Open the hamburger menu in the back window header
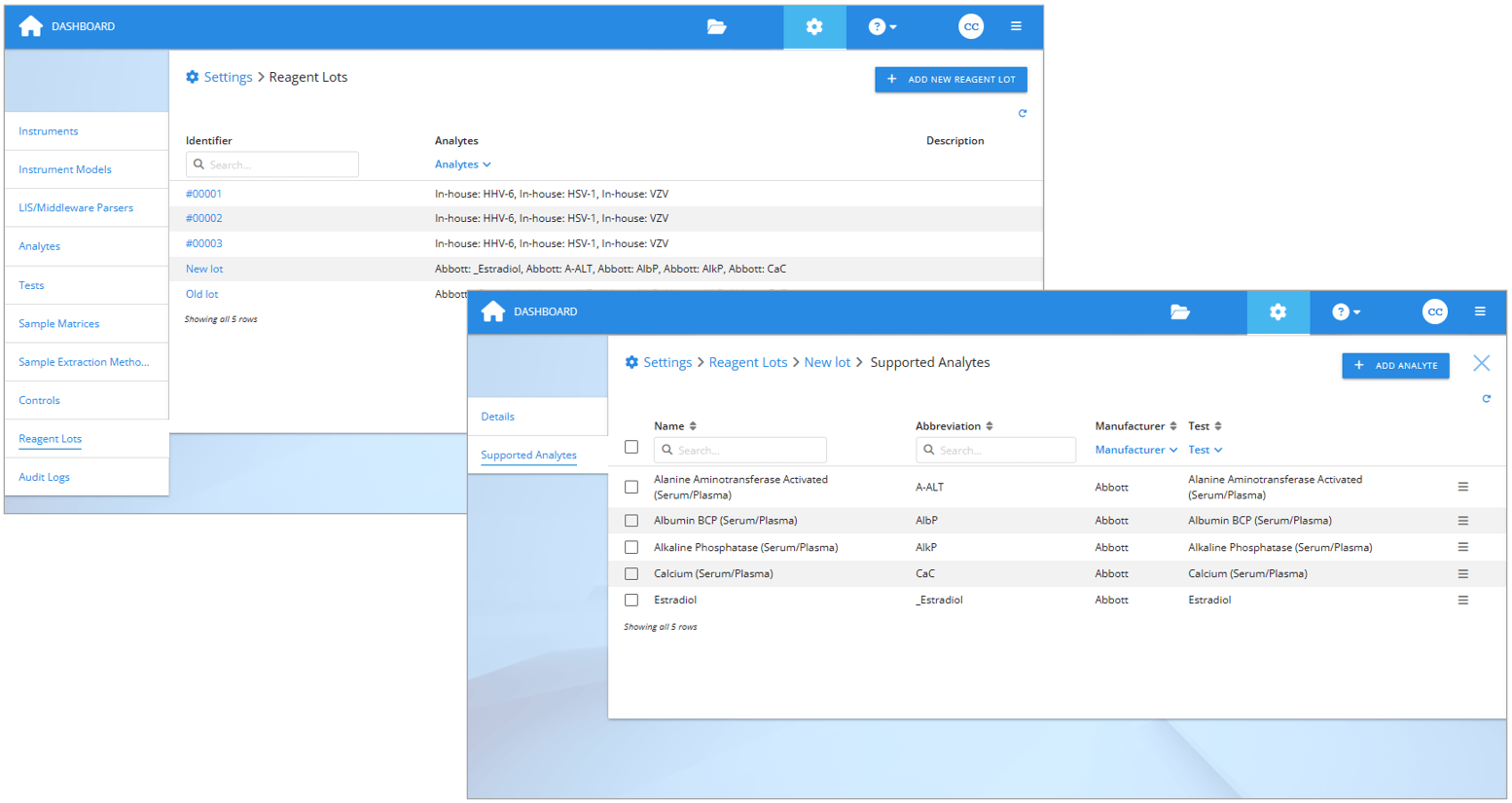The width and height of the screenshot is (1512, 803). pyautogui.click(x=1016, y=26)
